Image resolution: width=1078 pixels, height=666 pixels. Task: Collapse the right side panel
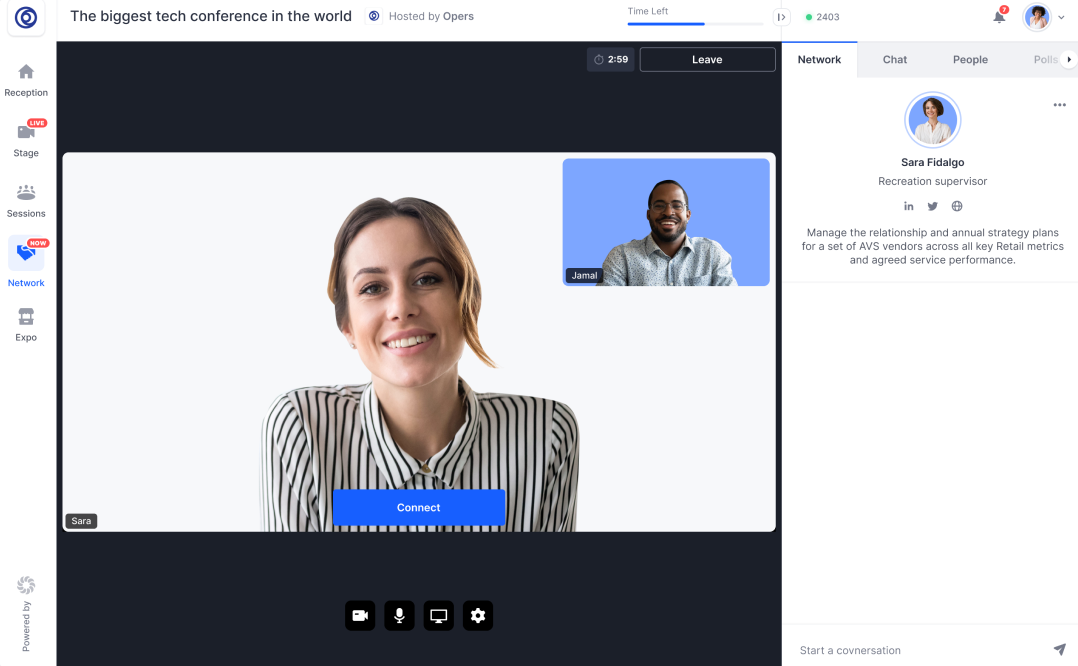[x=781, y=17]
